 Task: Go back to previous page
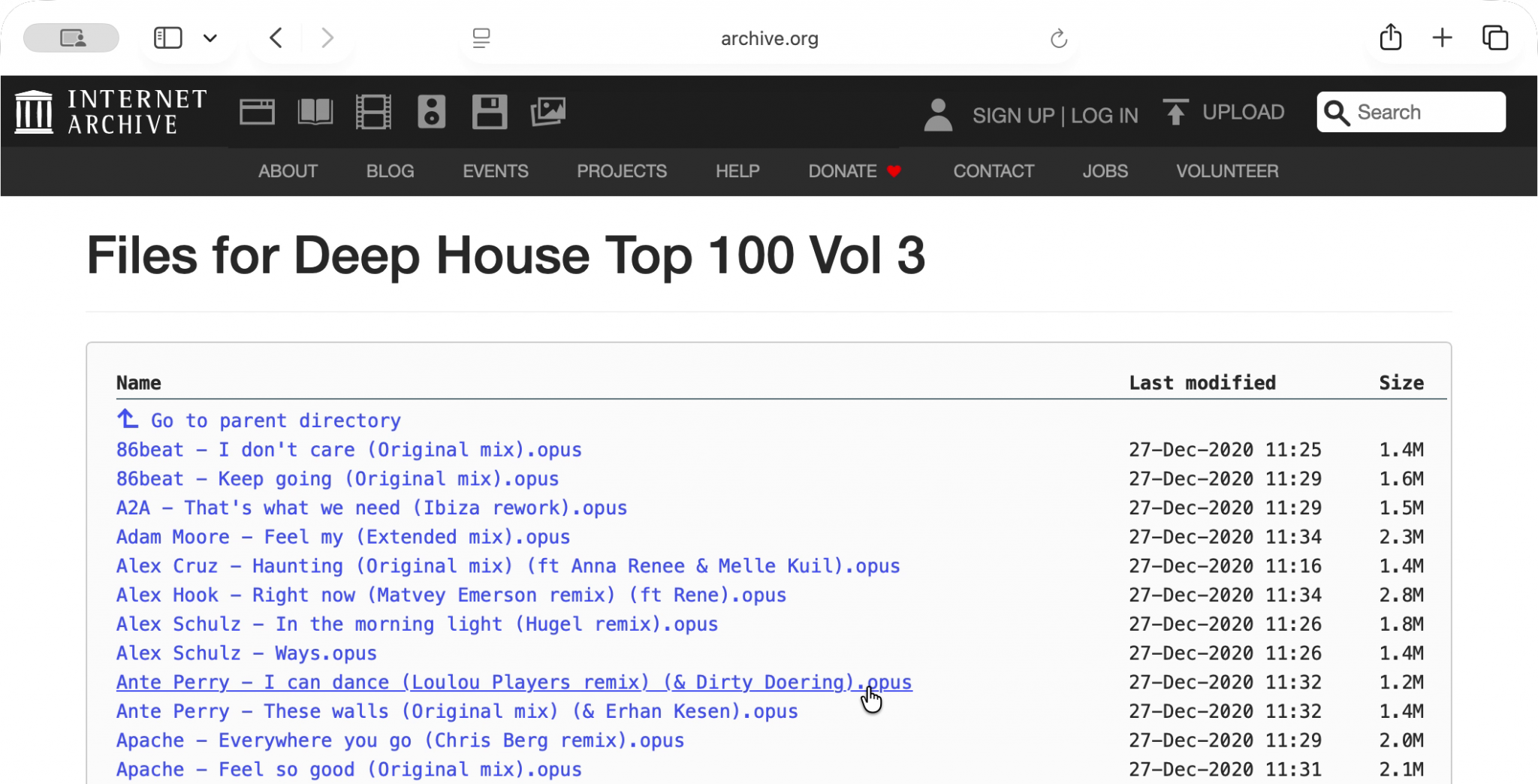click(276, 38)
